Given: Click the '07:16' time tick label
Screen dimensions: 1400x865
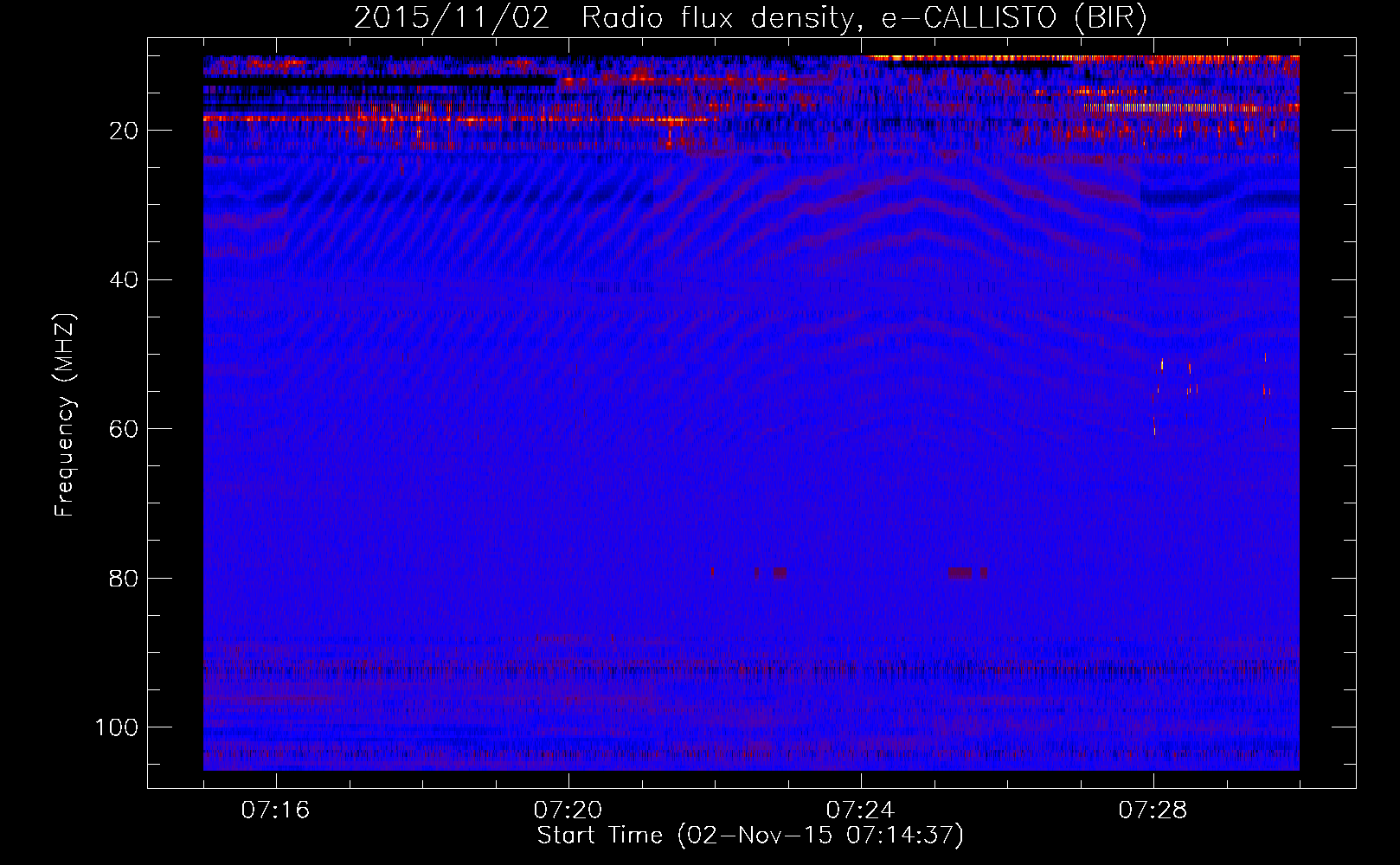Looking at the screenshot, I should (275, 811).
